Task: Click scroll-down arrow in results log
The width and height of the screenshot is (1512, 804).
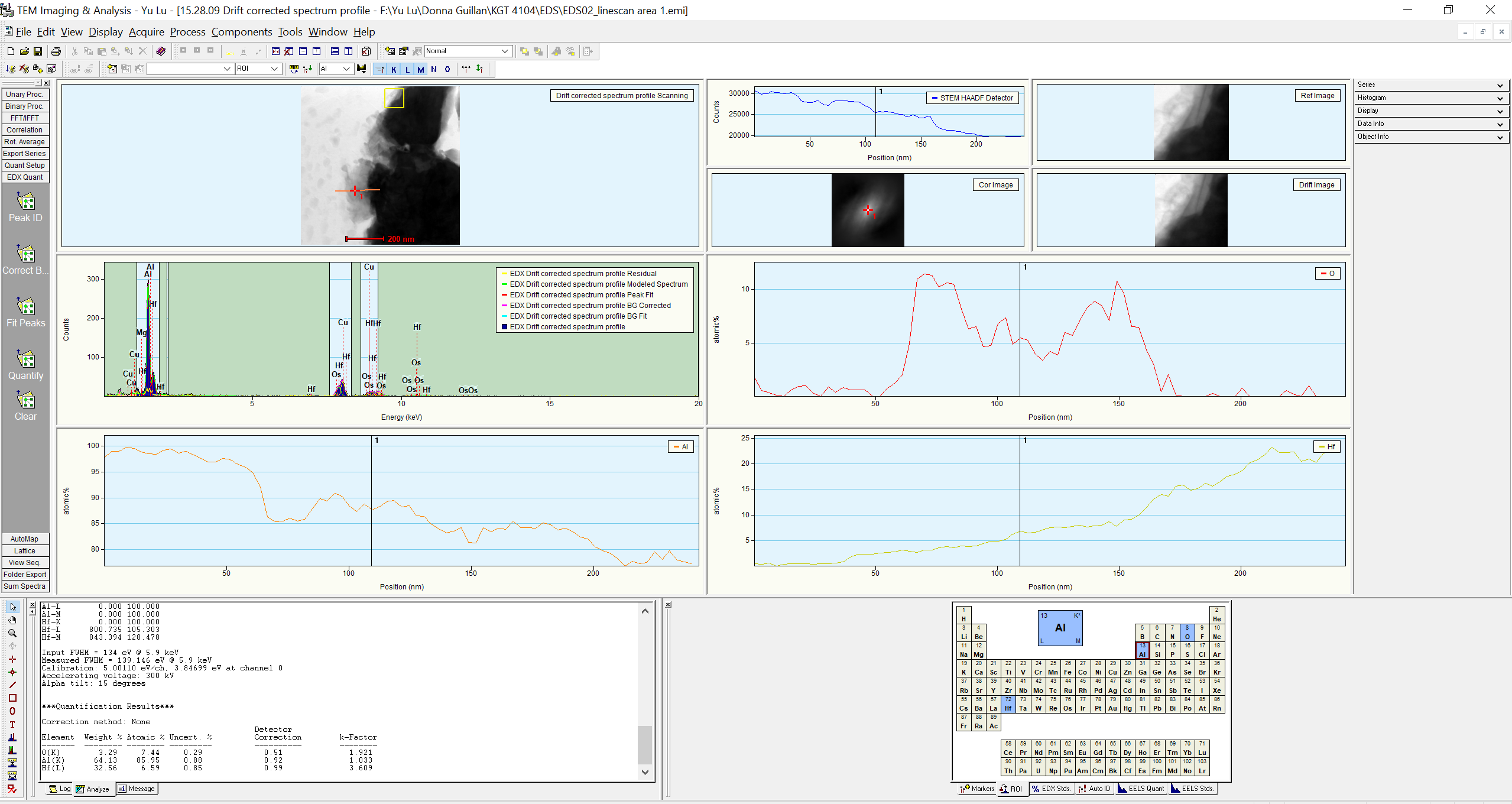Action: [645, 772]
